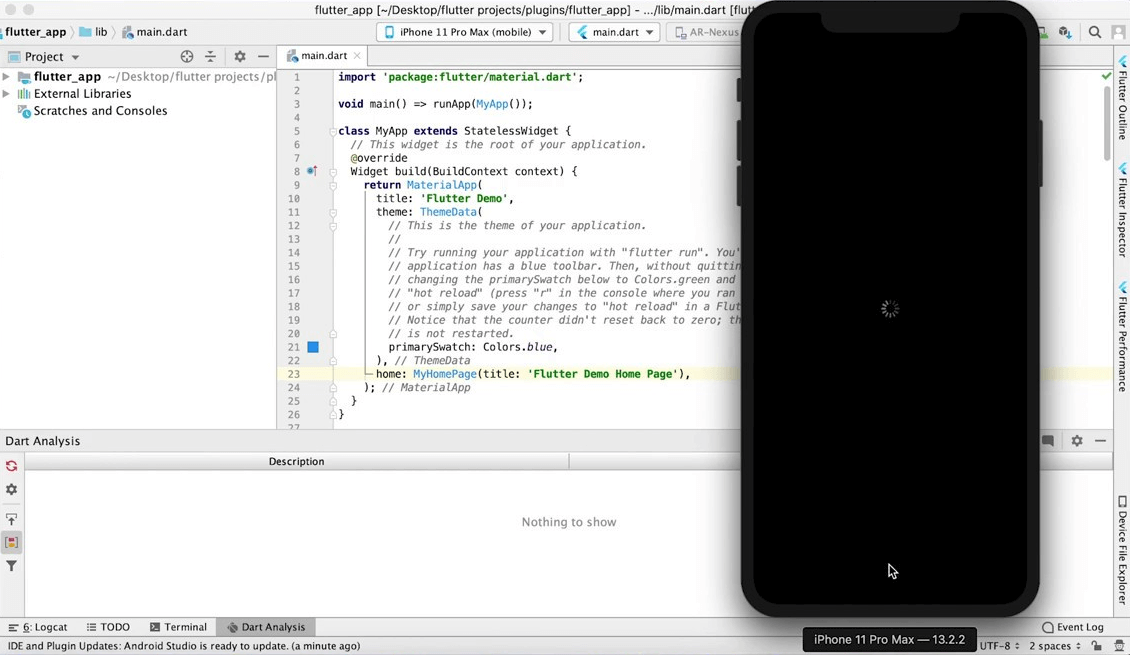Open the iPhone 11 Pro Max device selector
This screenshot has width=1130, height=655.
coord(464,31)
